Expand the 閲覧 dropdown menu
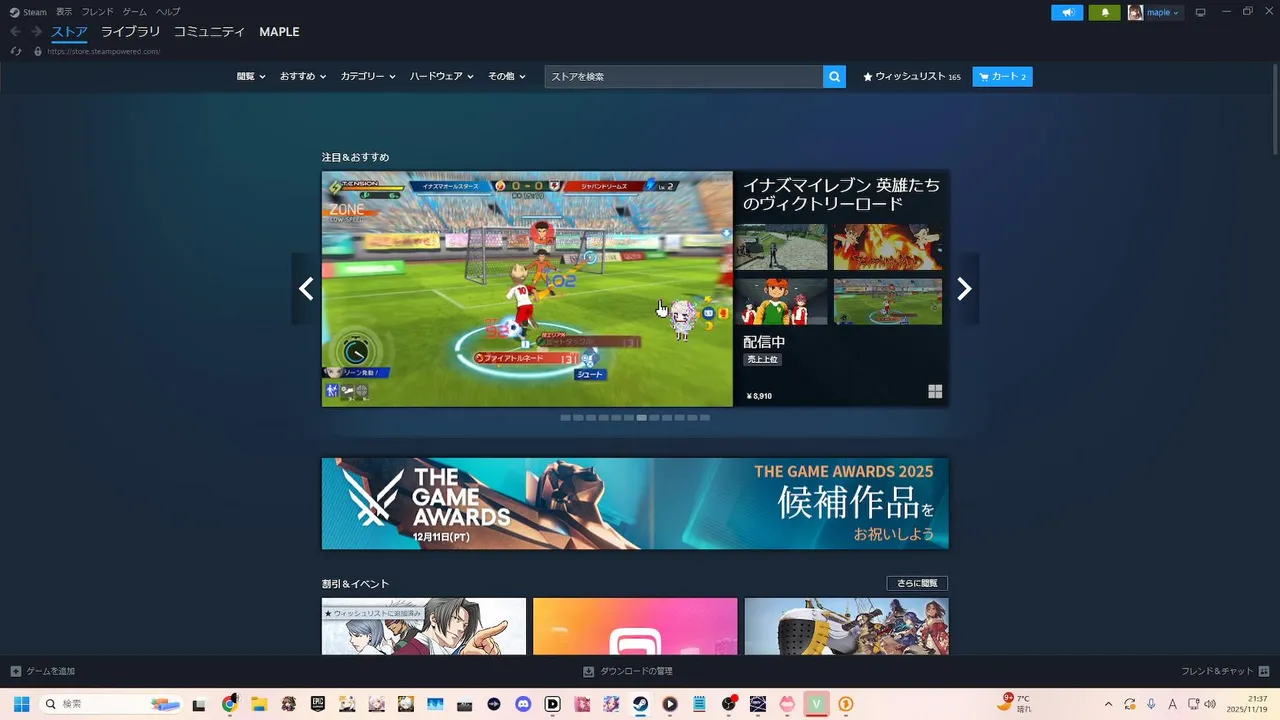 tap(251, 76)
